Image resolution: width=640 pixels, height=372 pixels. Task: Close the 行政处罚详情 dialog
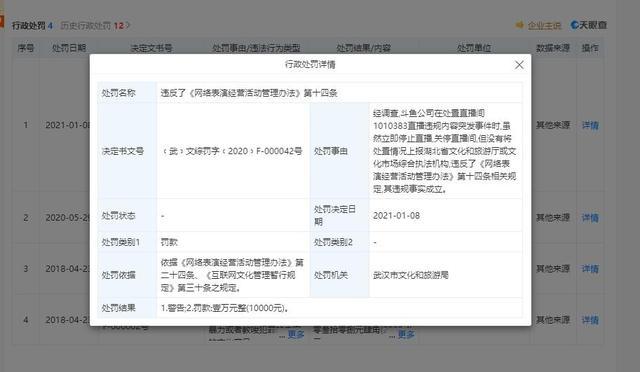[519, 65]
